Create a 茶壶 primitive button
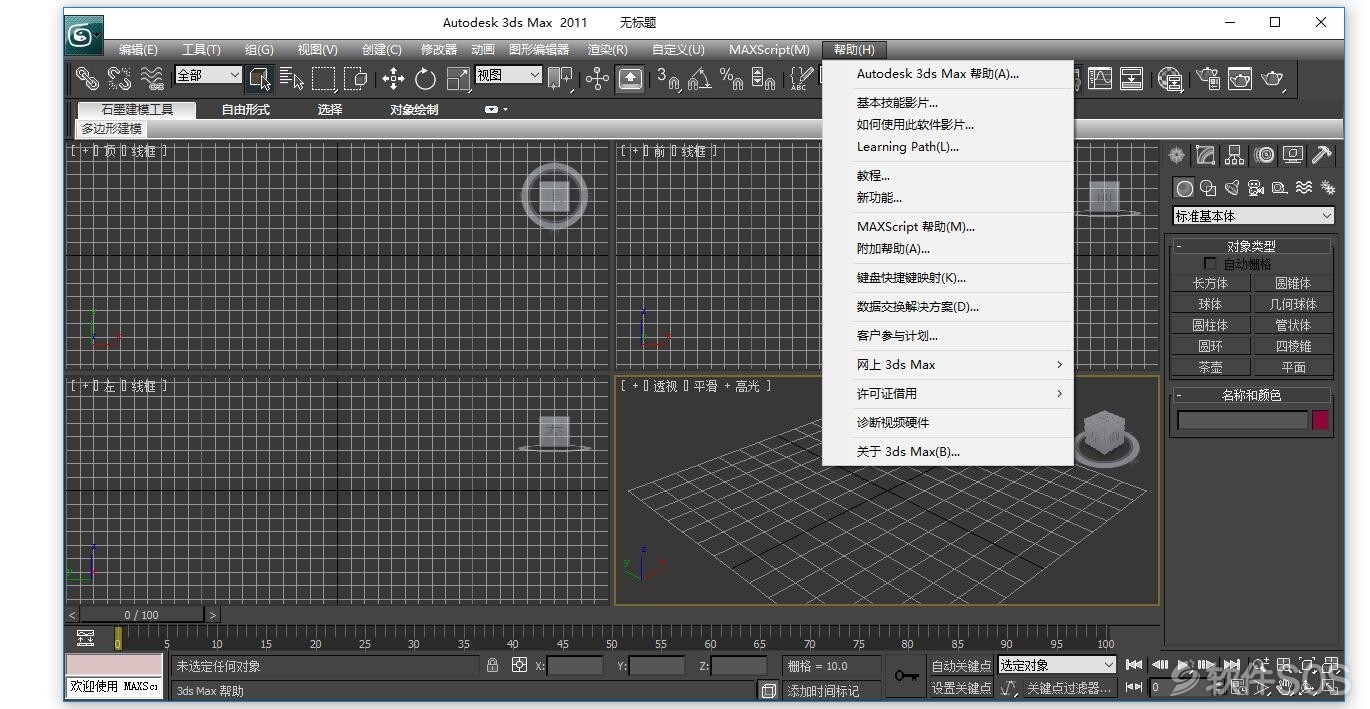The width and height of the screenshot is (1370, 709). coord(1210,367)
